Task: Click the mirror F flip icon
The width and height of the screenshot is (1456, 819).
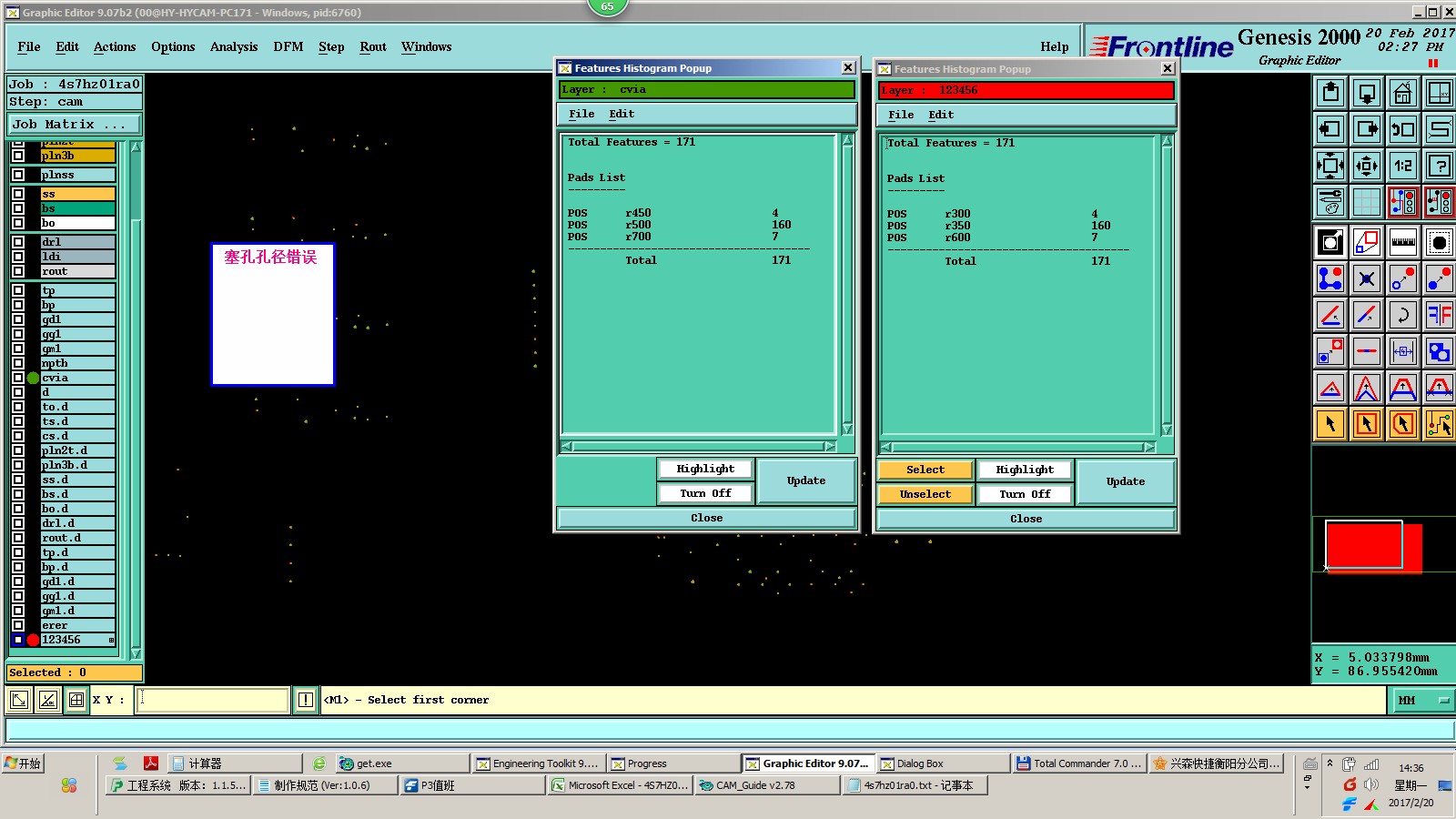Action: pos(1440,315)
